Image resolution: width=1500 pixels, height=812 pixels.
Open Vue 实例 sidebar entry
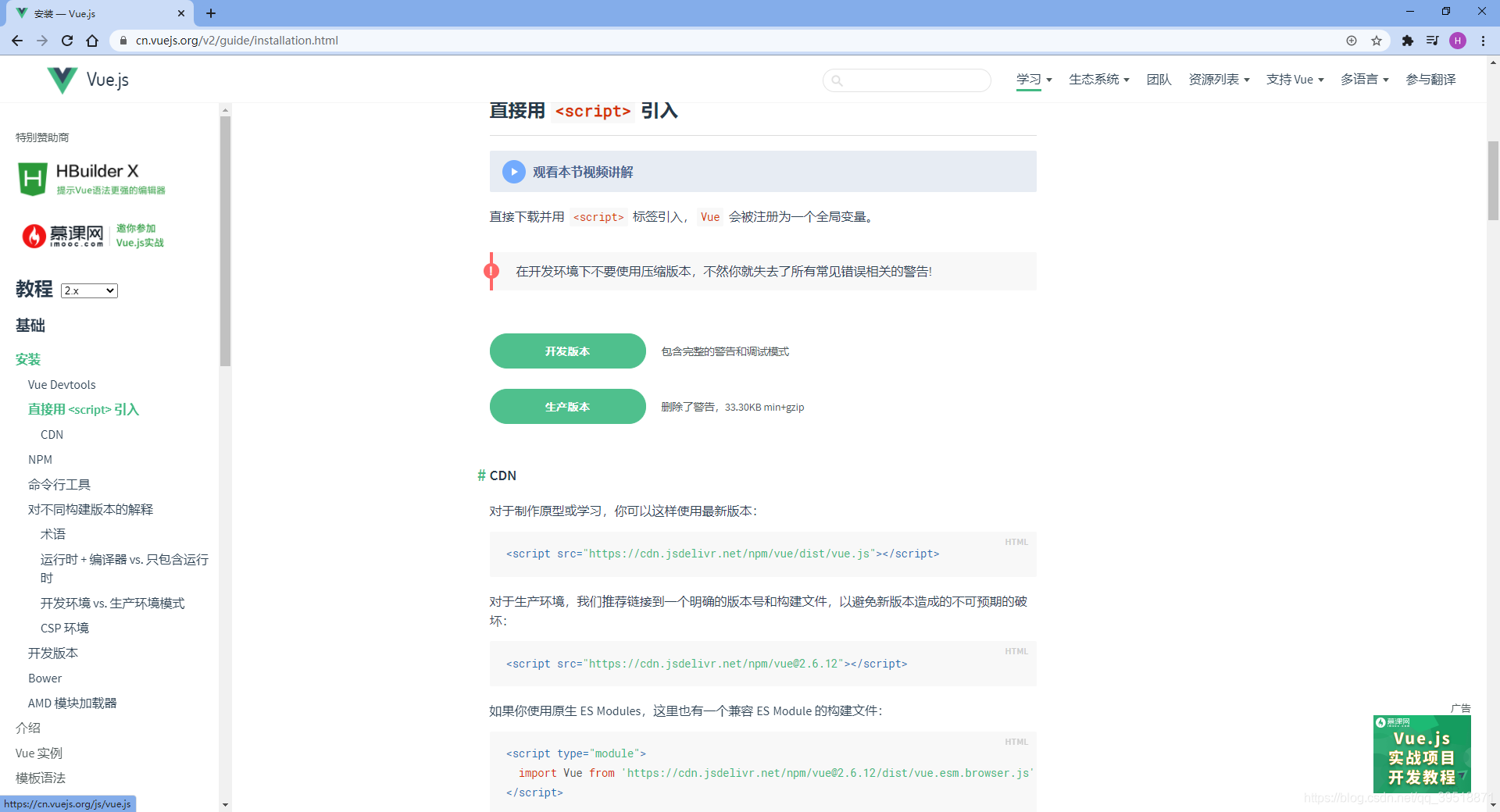click(39, 753)
